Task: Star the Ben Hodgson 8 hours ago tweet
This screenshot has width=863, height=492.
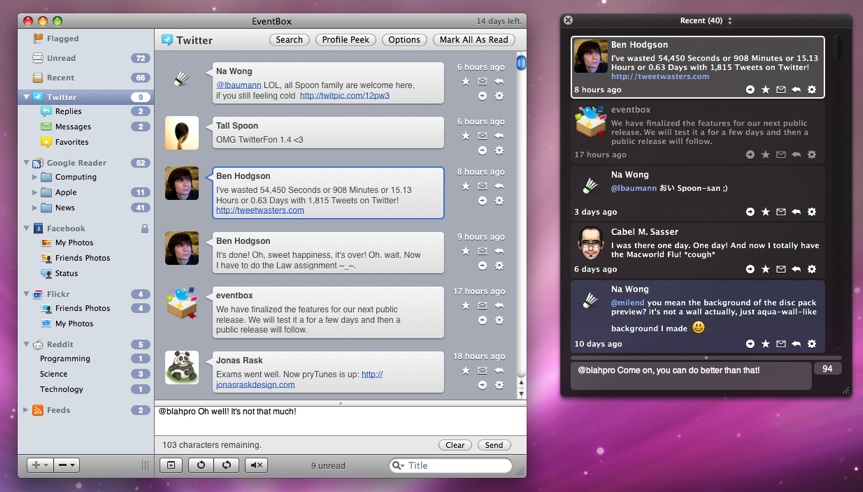Action: click(466, 186)
